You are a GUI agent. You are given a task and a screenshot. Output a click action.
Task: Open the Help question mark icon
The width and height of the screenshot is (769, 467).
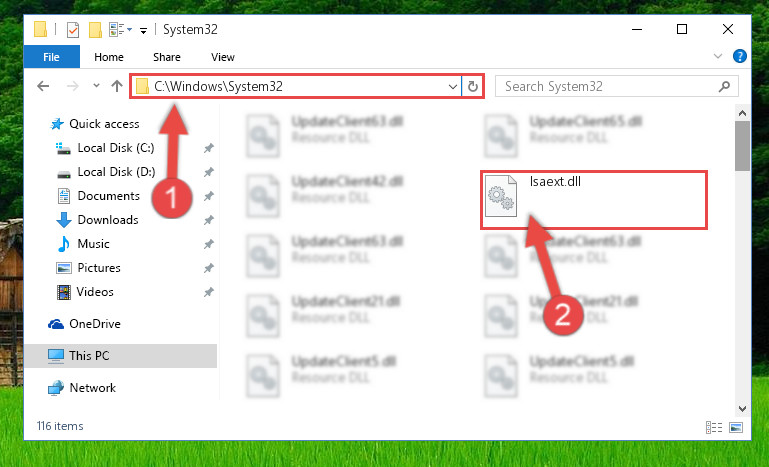[740, 56]
